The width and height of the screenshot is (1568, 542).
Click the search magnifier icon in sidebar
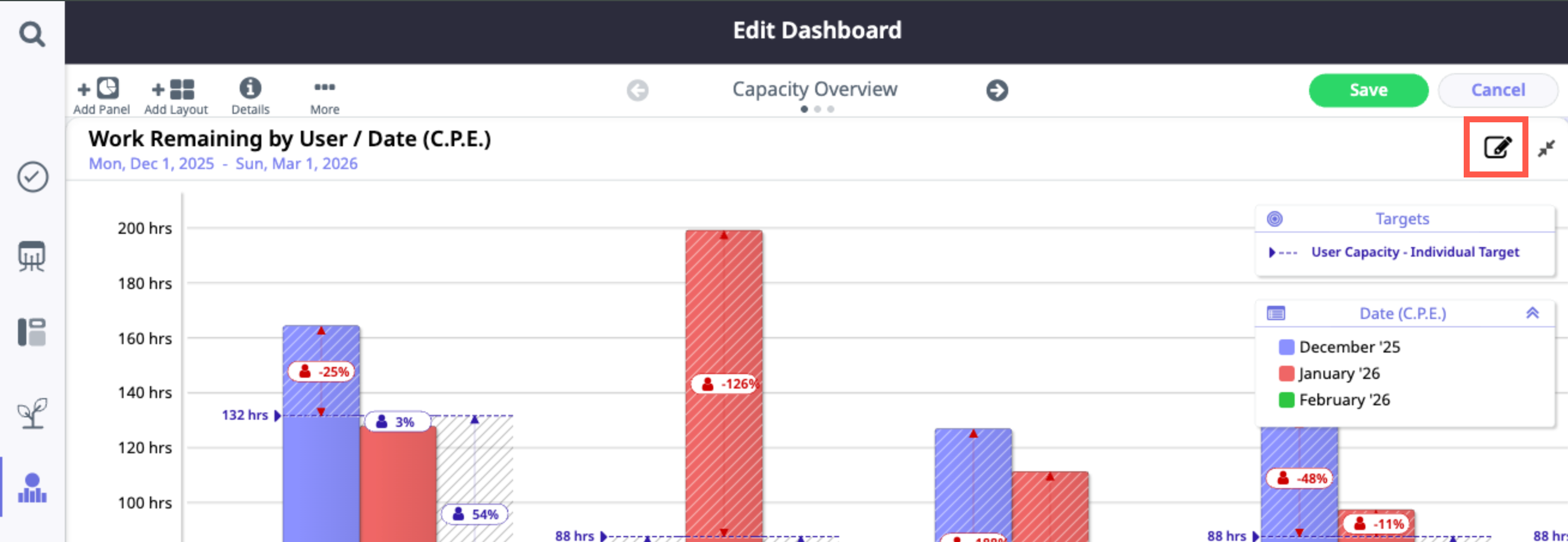pos(32,34)
